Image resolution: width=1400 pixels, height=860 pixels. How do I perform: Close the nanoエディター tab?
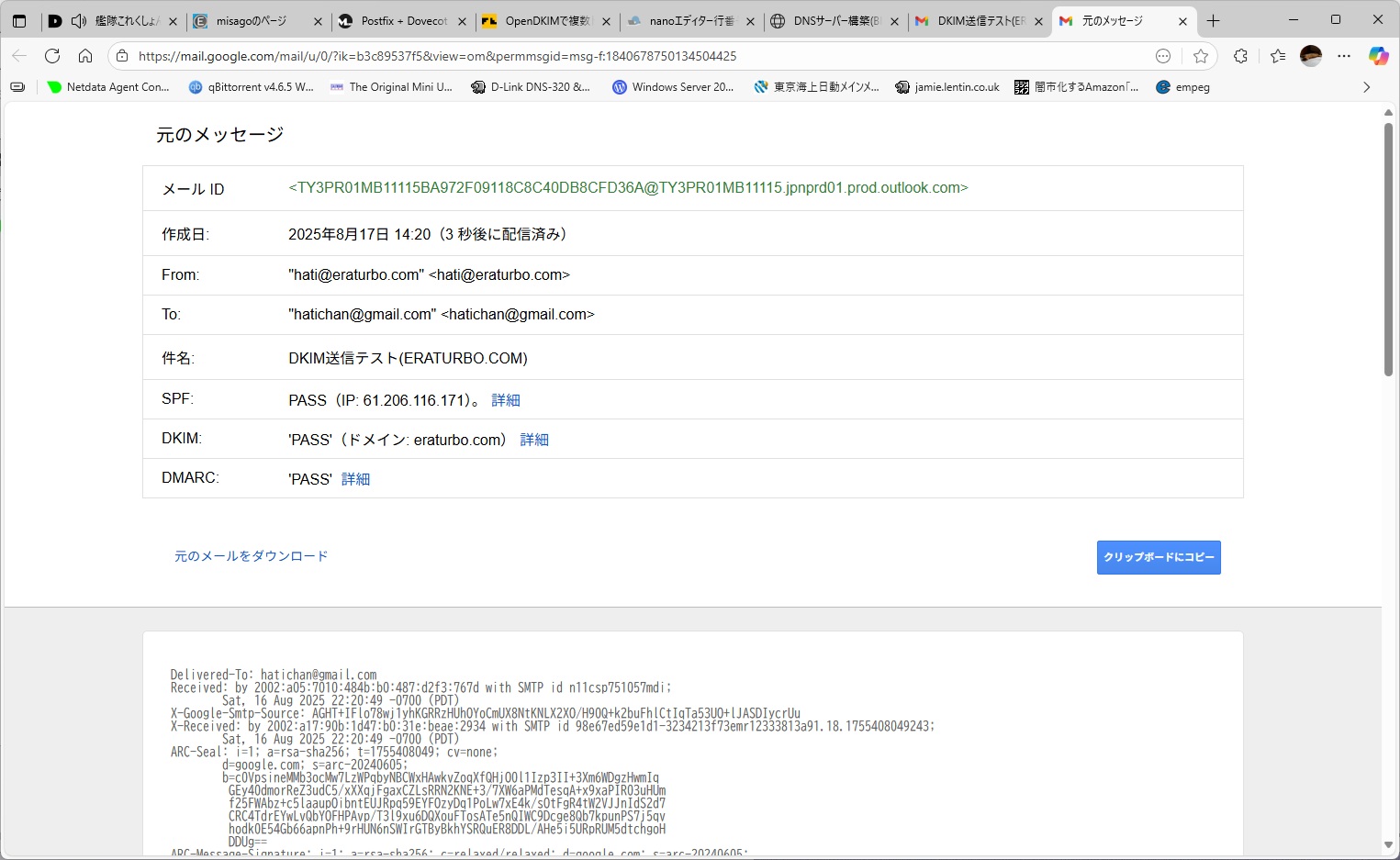750,21
